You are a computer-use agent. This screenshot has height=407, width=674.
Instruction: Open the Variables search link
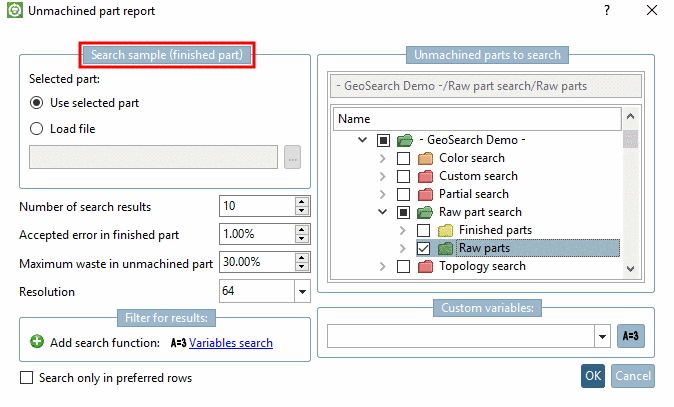click(x=231, y=343)
